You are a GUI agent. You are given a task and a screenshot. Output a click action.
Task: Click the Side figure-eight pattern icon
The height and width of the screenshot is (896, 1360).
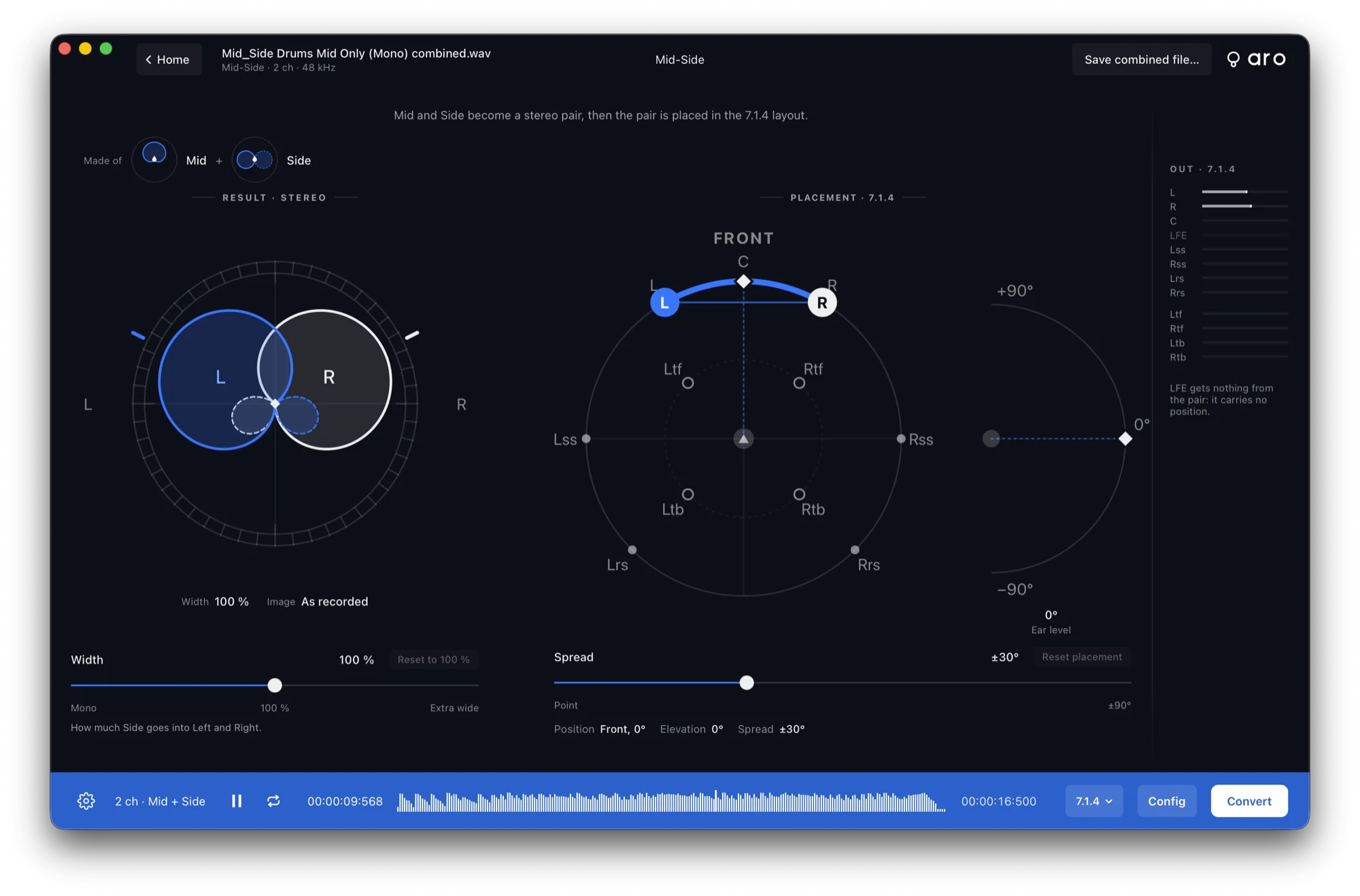pos(254,160)
